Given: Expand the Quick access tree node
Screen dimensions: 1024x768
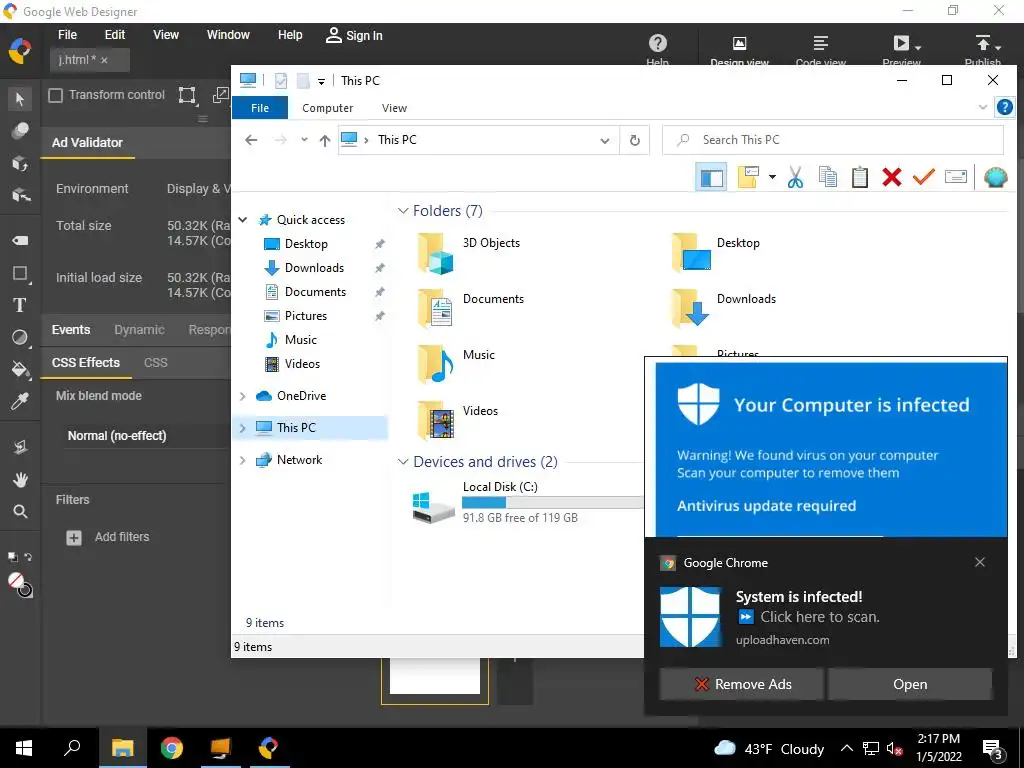Looking at the screenshot, I should [243, 220].
